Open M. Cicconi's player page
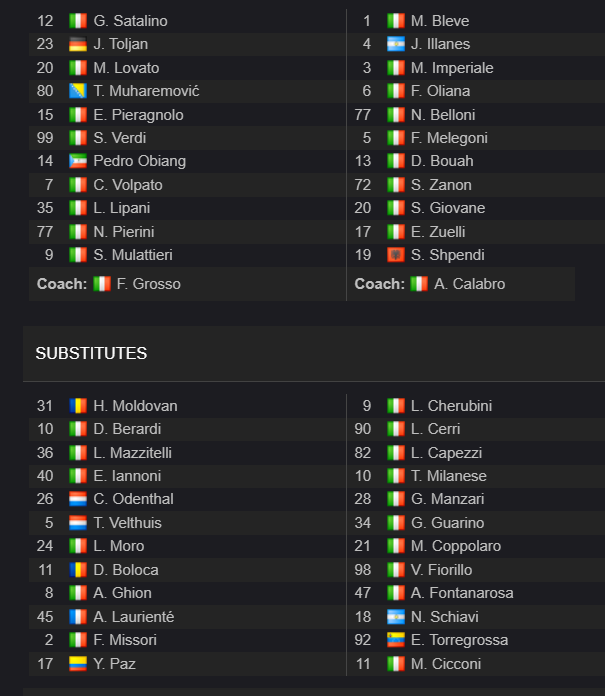The image size is (605, 696). pos(446,664)
